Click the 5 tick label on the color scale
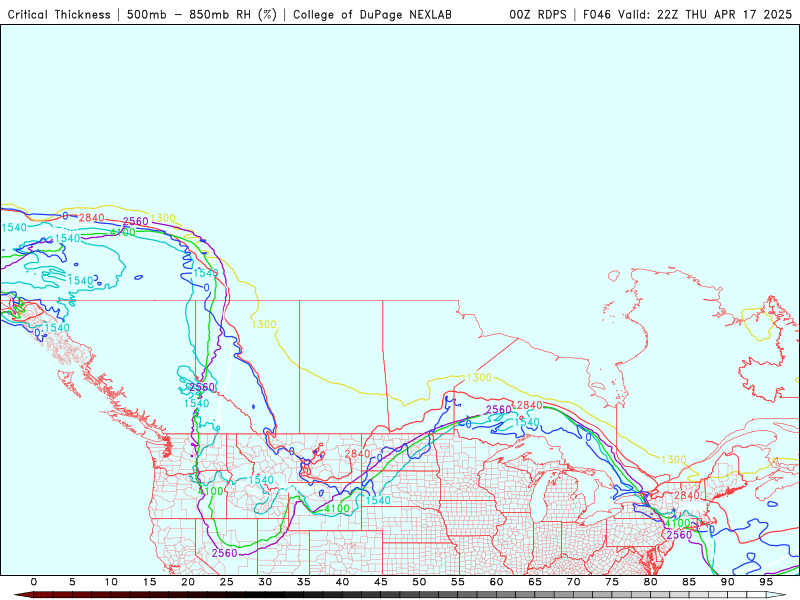The height and width of the screenshot is (600, 800). [x=72, y=582]
